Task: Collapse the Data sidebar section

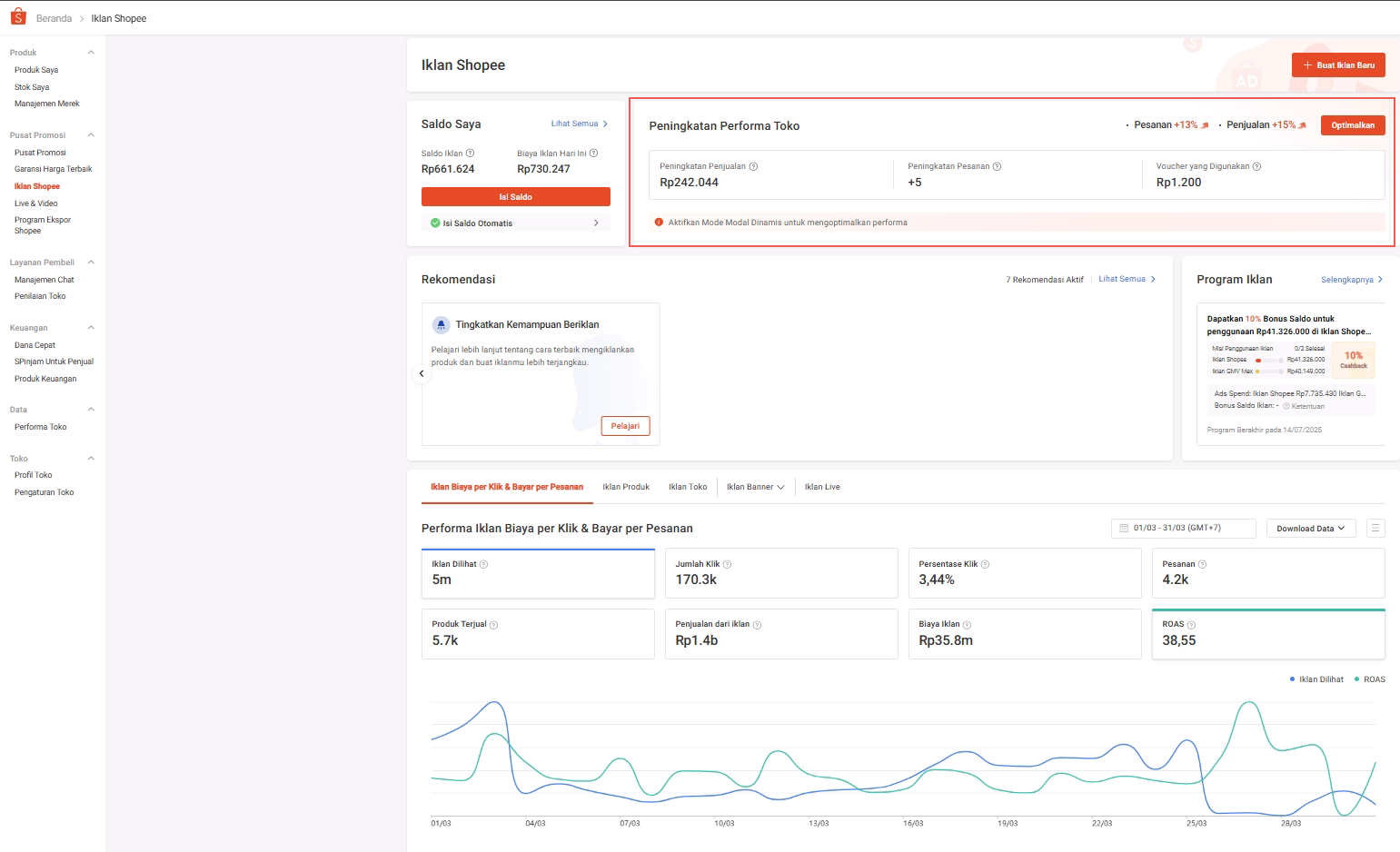Action: point(91,410)
